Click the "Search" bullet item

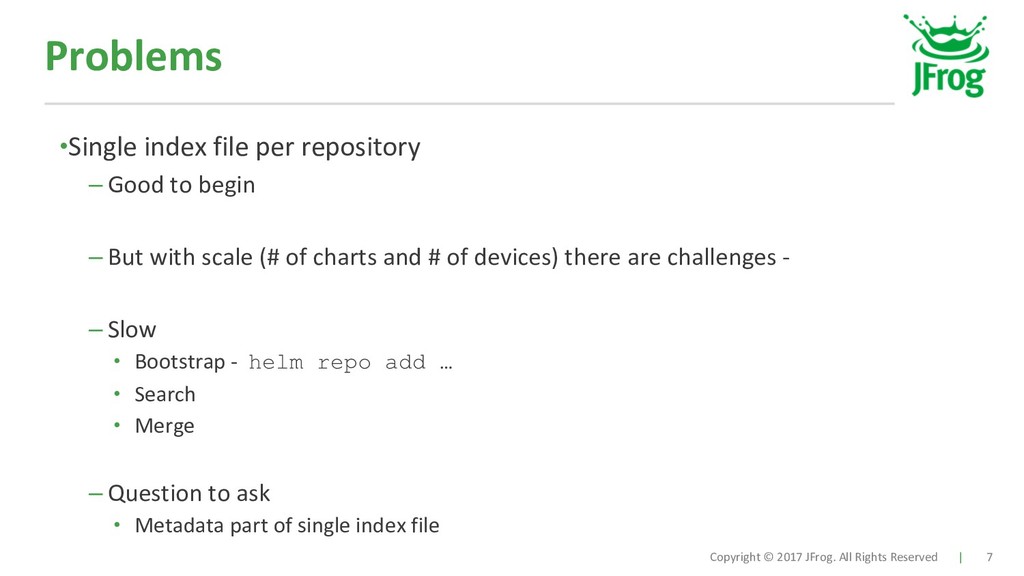point(165,394)
